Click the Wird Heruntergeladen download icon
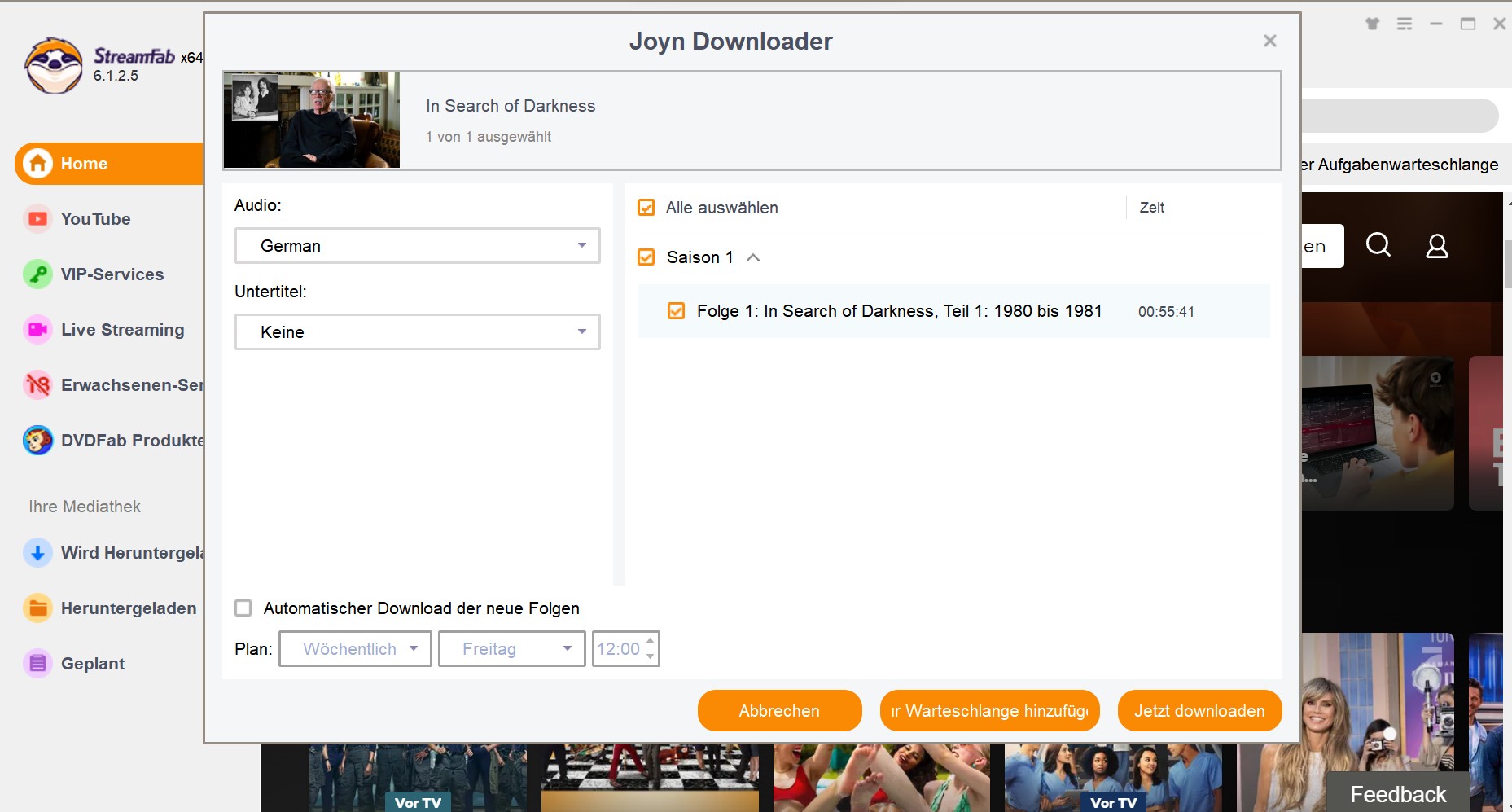1512x812 pixels. pos(37,553)
